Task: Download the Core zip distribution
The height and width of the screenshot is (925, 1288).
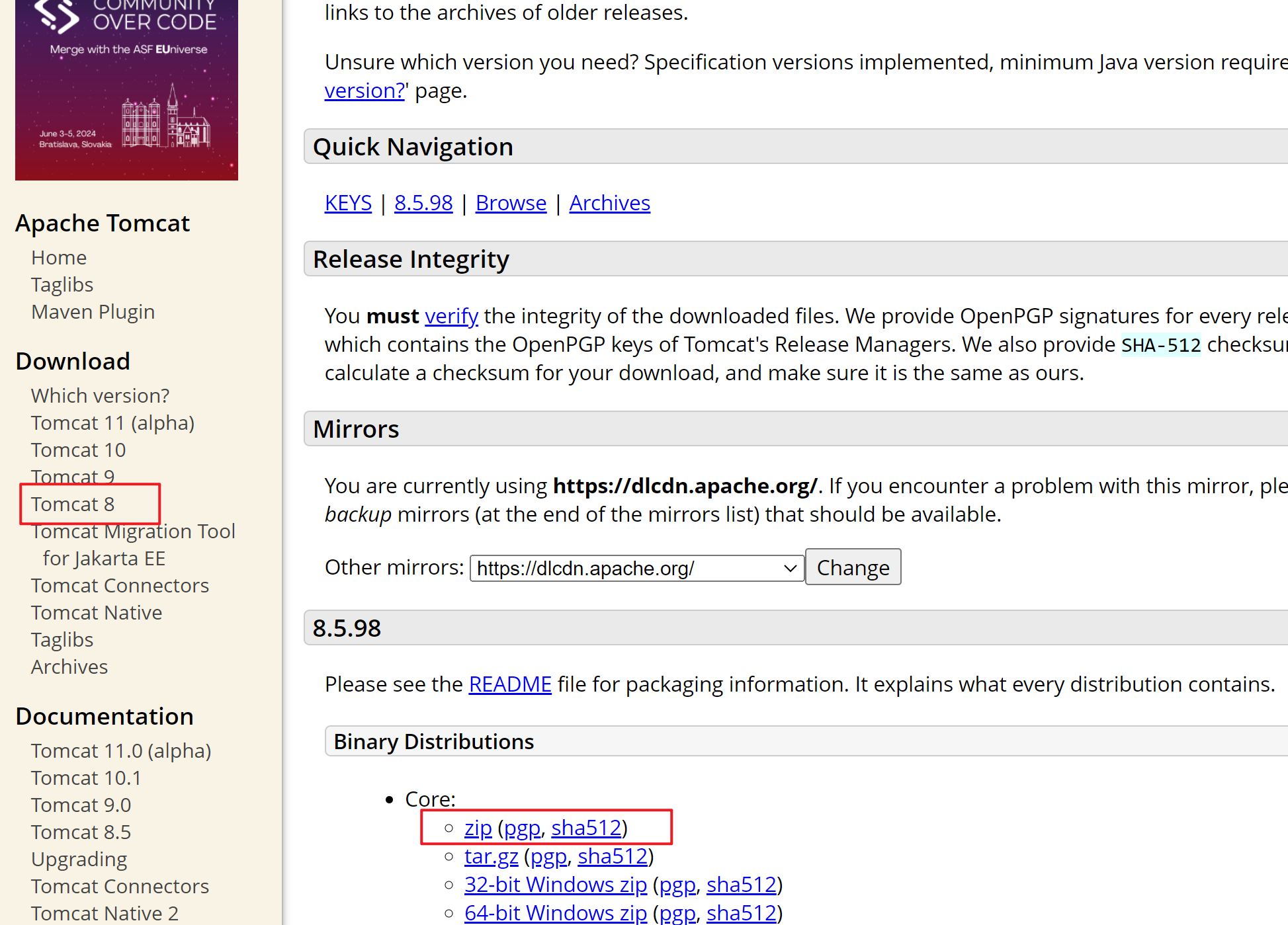Action: 478,828
